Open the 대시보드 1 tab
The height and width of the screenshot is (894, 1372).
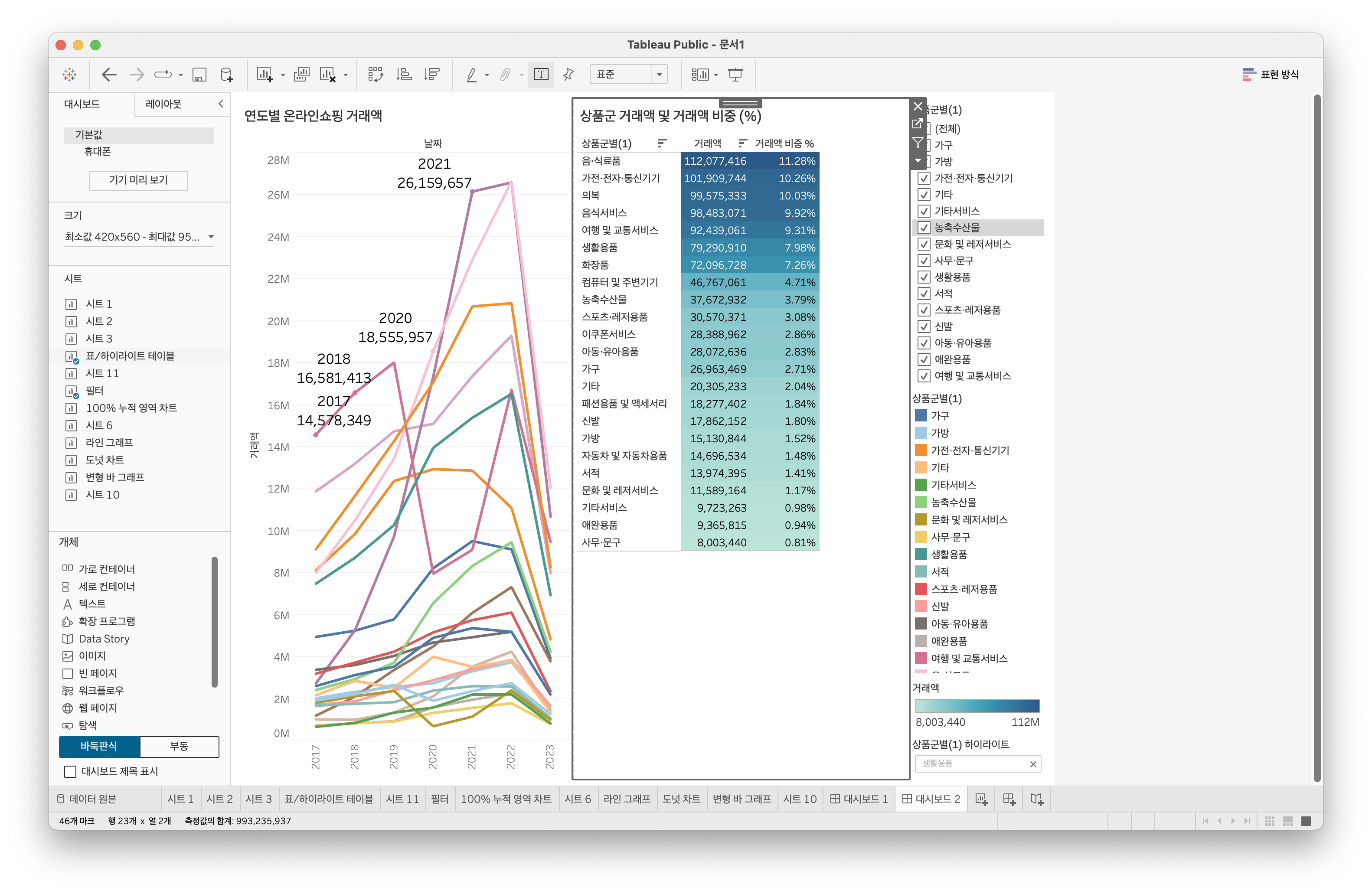click(858, 799)
